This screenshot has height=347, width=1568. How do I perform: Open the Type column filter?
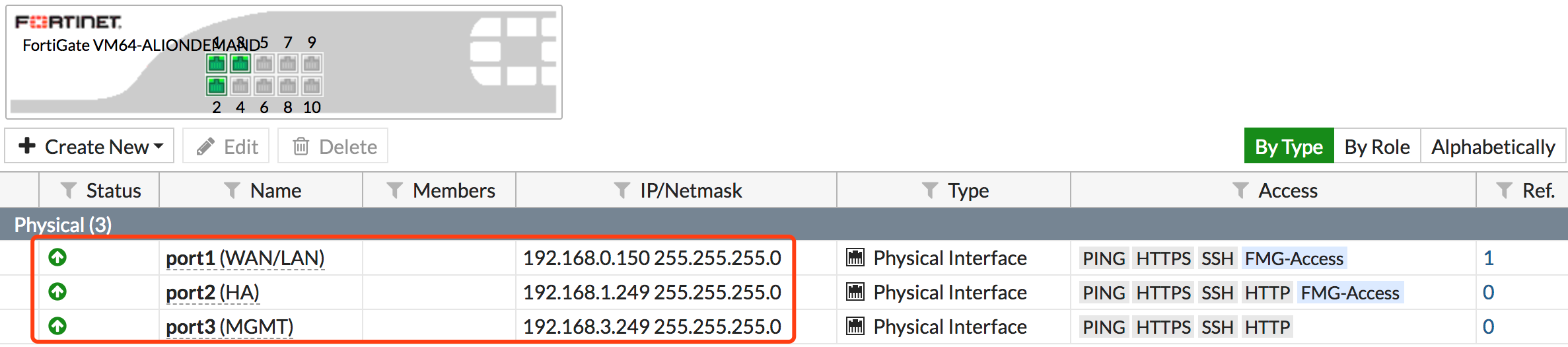[x=930, y=190]
